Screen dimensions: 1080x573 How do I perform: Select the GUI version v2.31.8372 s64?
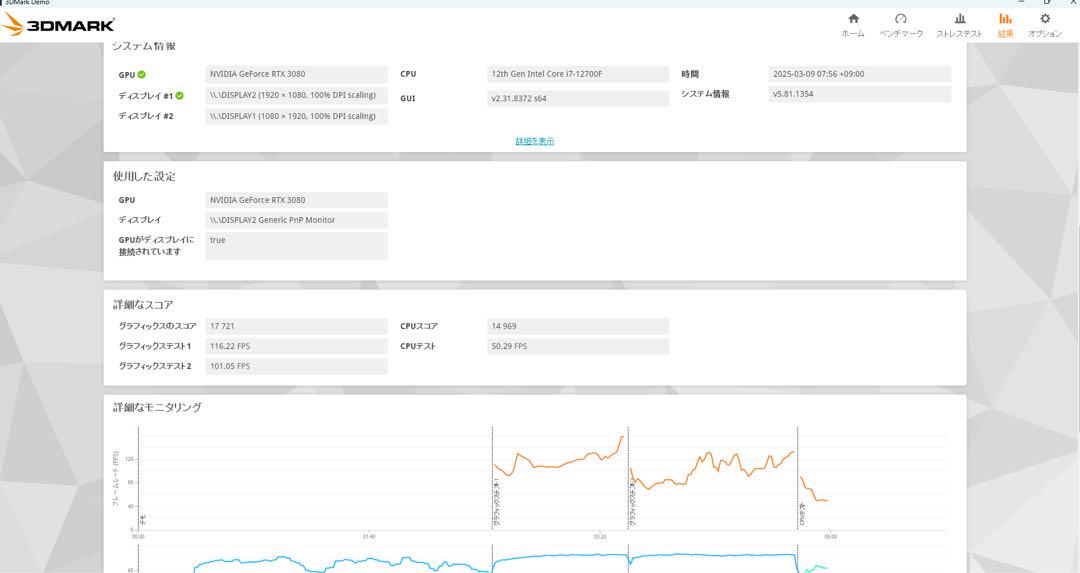click(578, 98)
